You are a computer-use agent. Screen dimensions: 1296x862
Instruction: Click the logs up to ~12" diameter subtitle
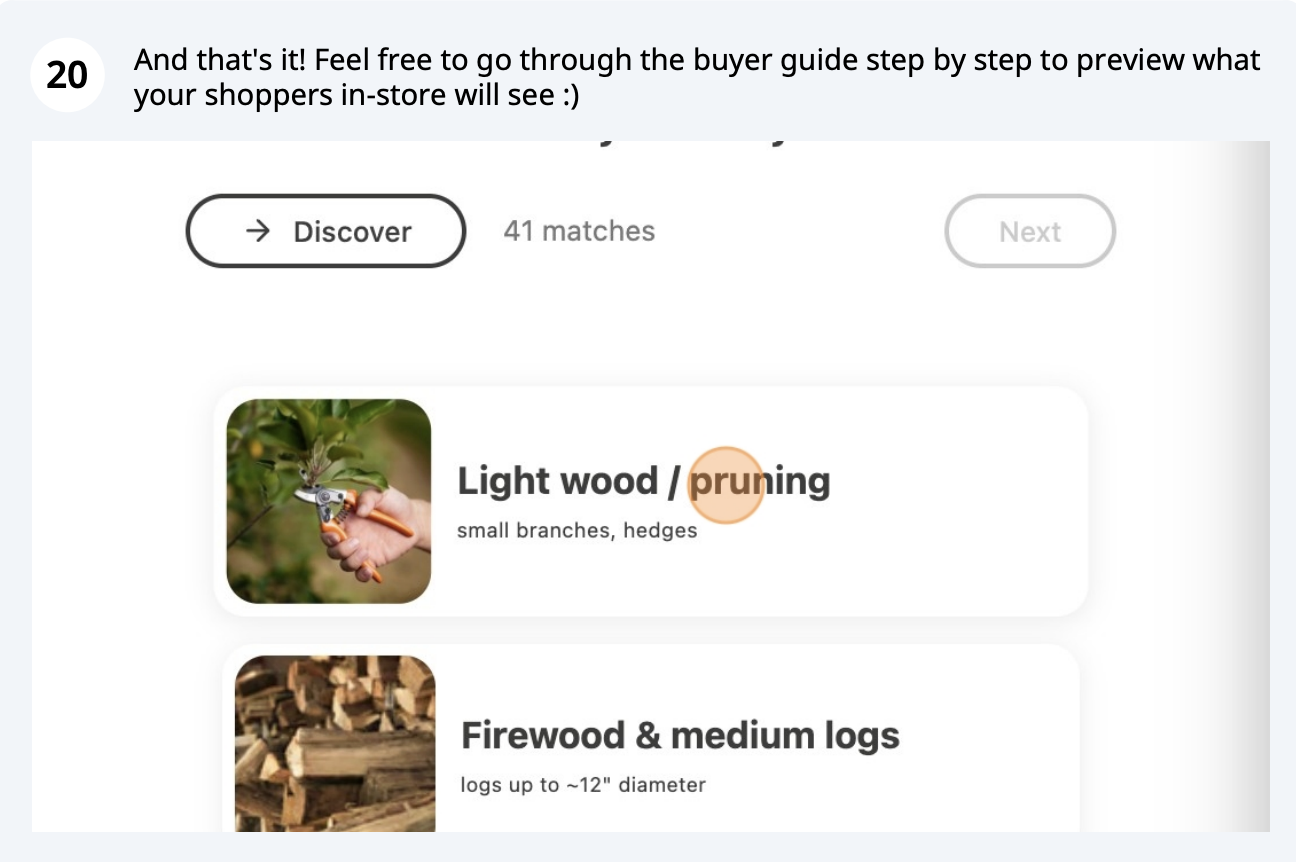point(583,785)
